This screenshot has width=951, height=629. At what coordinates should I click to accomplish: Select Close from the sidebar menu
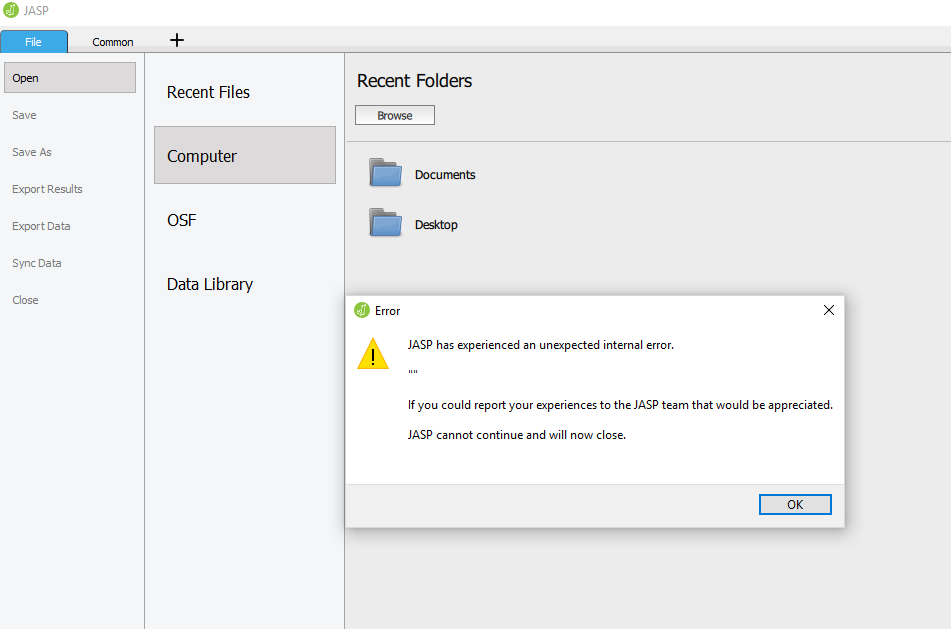25,299
